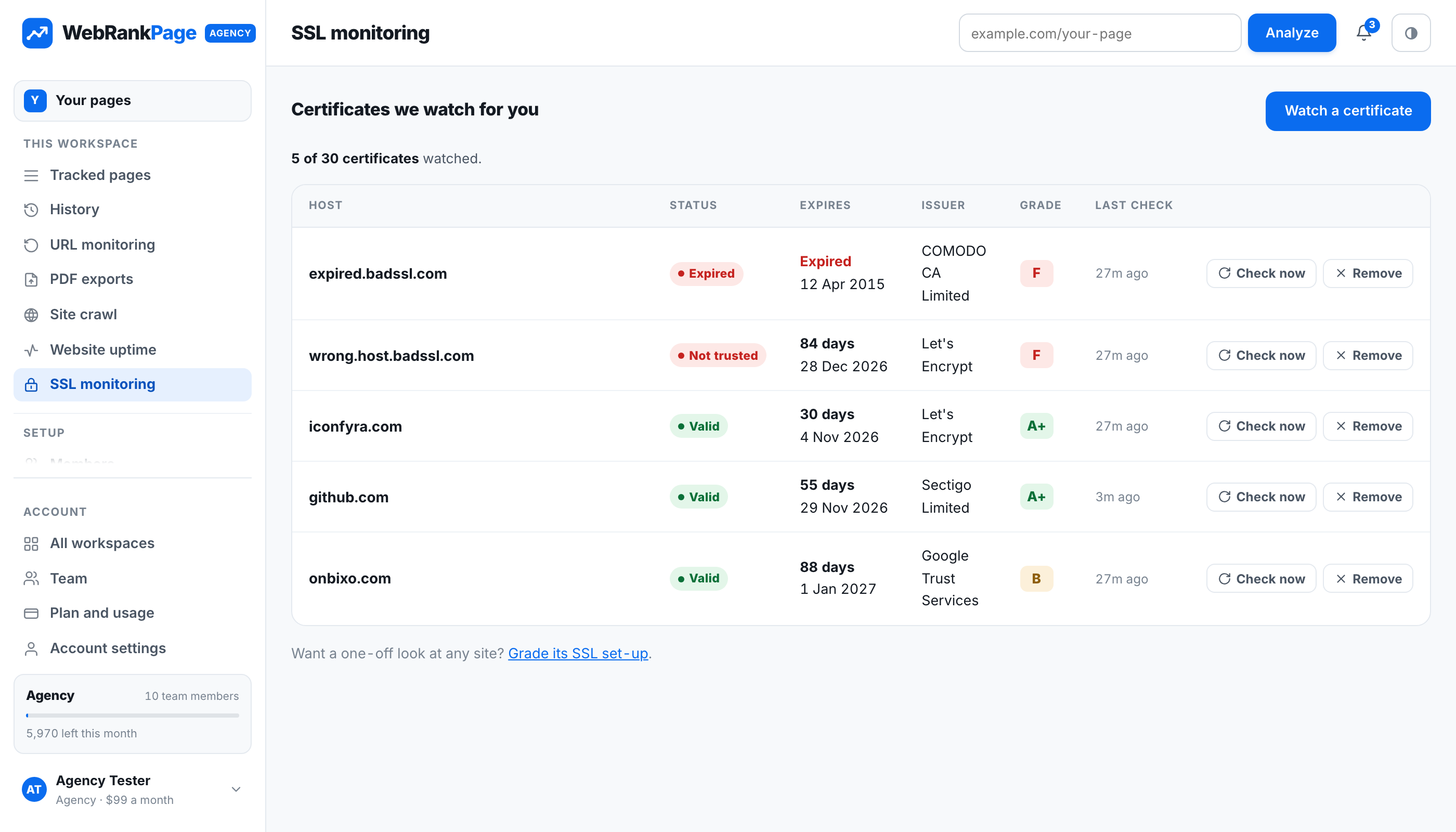The width and height of the screenshot is (1456, 832).
Task: Click the Expired status badge
Action: [706, 274]
